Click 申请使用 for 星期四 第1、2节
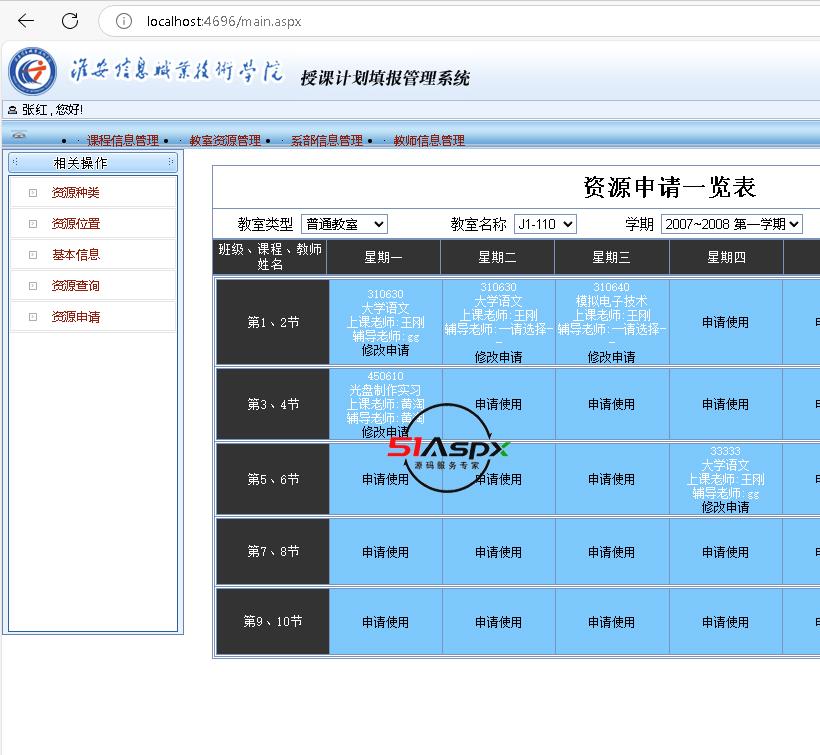The width and height of the screenshot is (820, 755). 725,322
